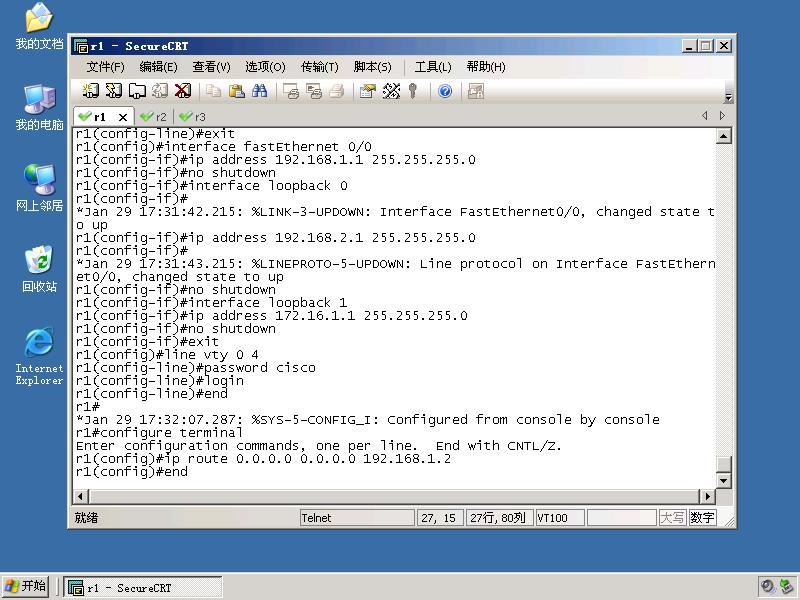Open Keymap Editor toolbar icon
This screenshot has height=600, width=800.
[x=391, y=91]
